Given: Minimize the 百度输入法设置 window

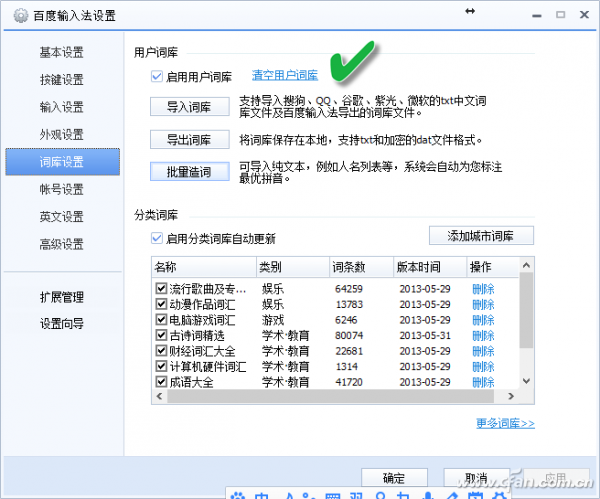Looking at the screenshot, I should click(537, 15).
